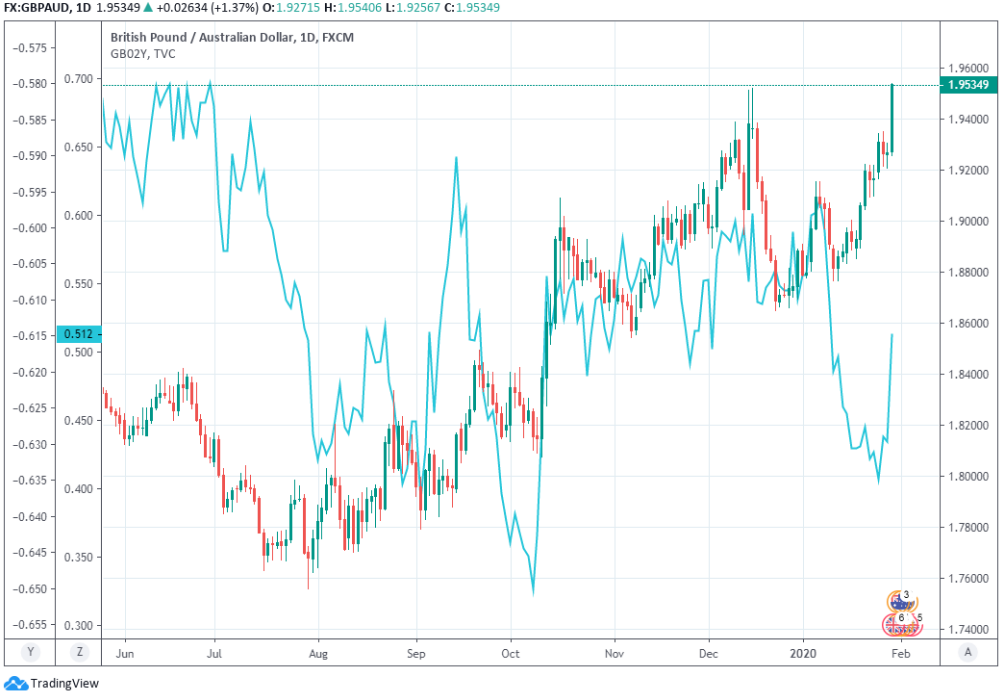Select the GB02Y value label 0.512
Viewport: 1002px width, 697px height.
point(79,333)
